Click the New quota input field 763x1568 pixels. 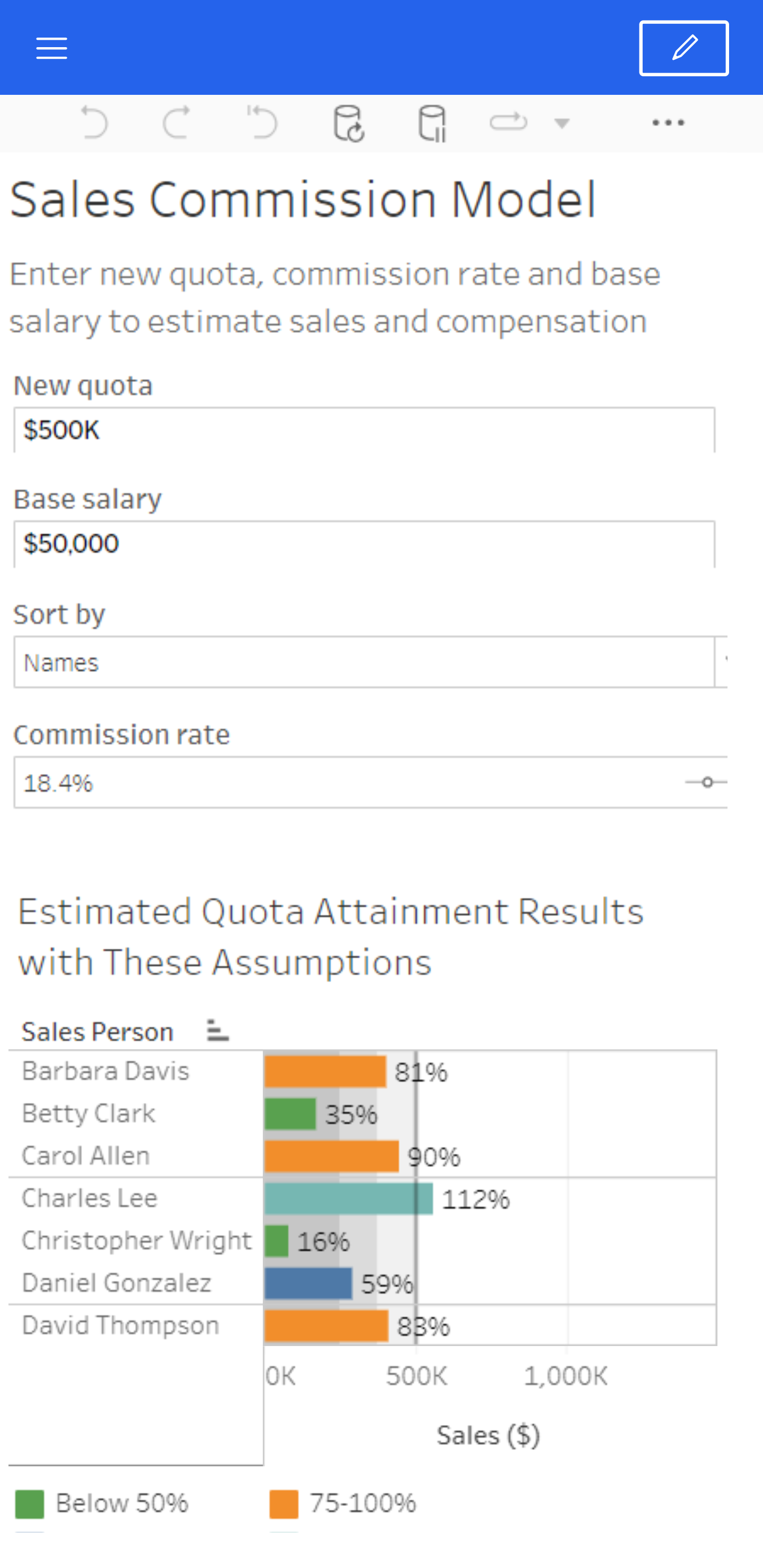click(x=363, y=430)
